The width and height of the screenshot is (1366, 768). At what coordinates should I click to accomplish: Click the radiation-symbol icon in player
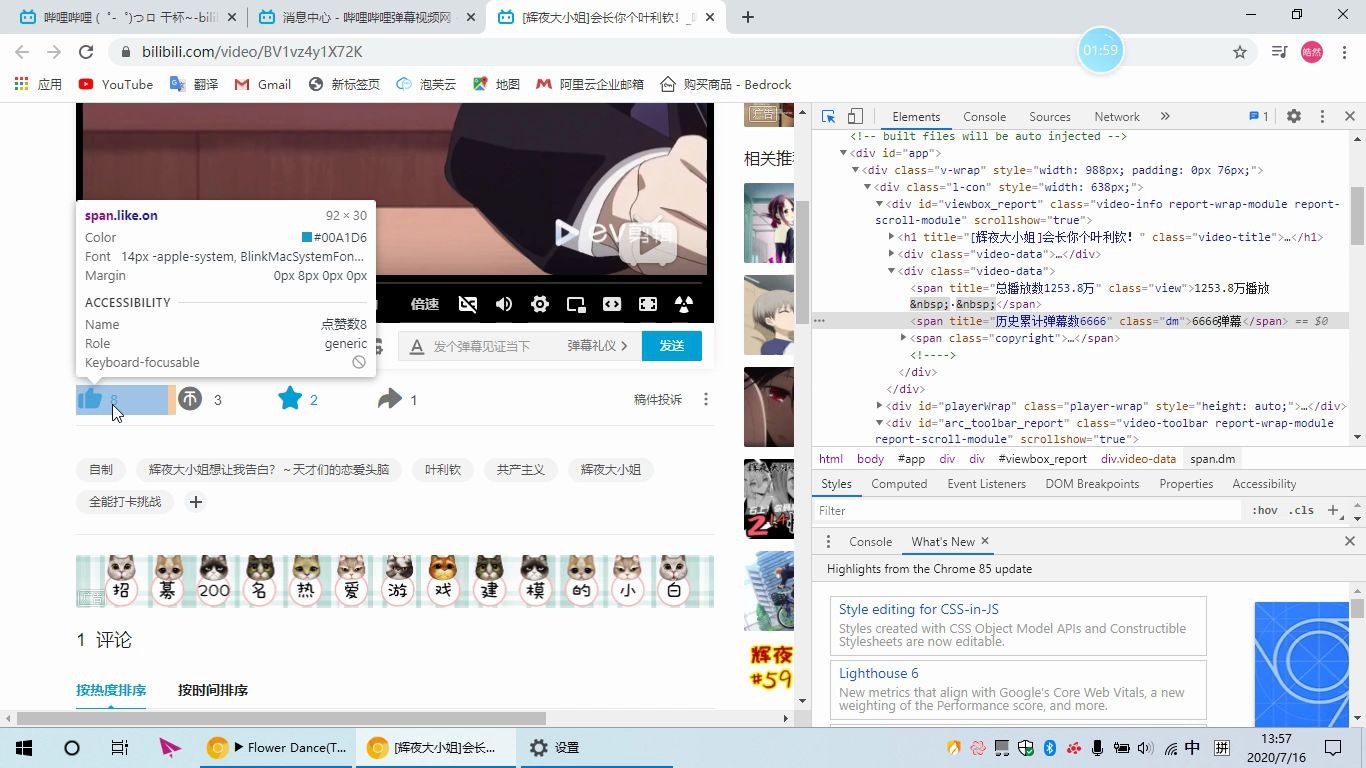[x=684, y=304]
